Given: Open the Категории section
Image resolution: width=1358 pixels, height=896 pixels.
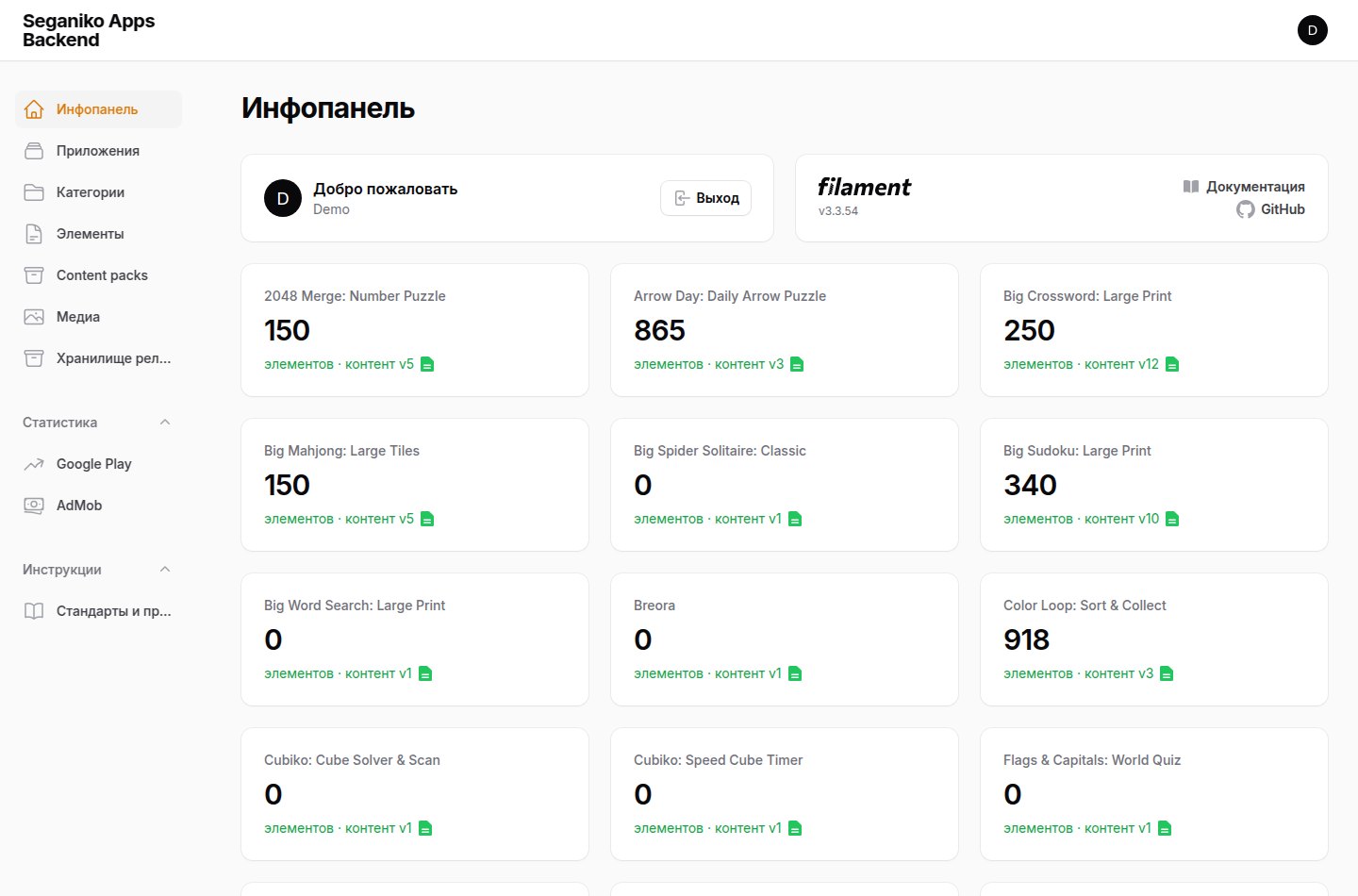Looking at the screenshot, I should [98, 192].
